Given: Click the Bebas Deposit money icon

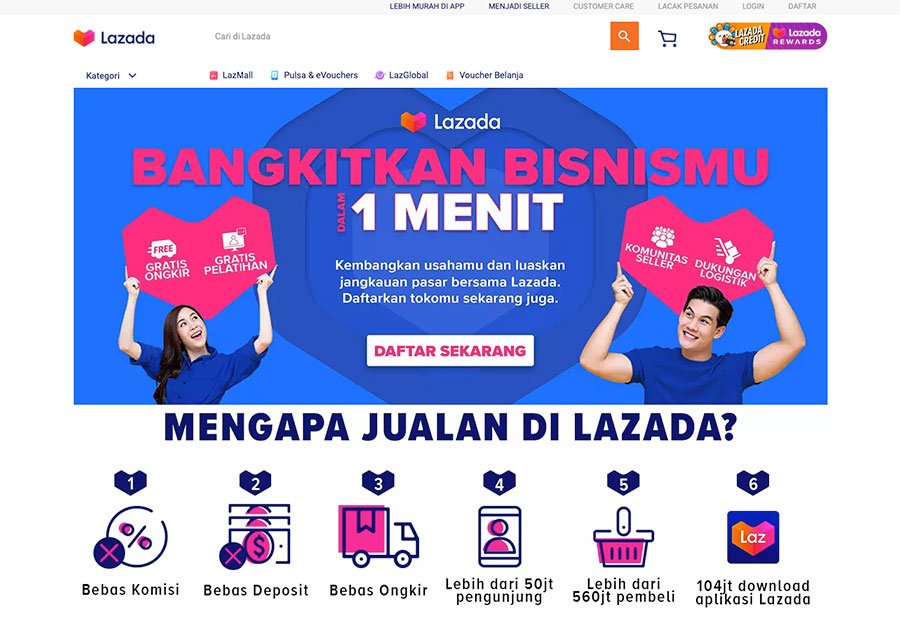Looking at the screenshot, I should (x=255, y=536).
